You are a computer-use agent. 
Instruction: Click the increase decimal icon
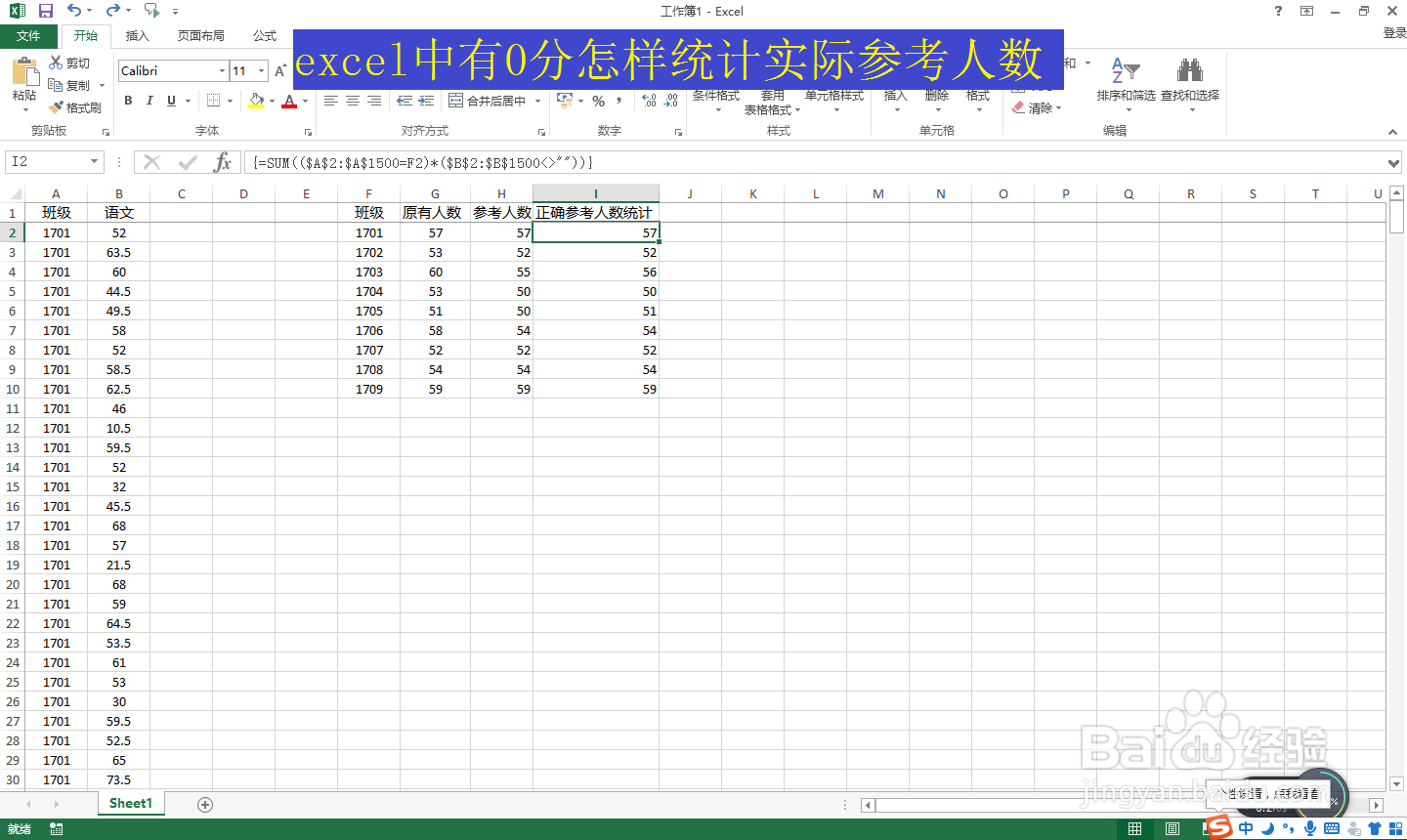tap(647, 101)
